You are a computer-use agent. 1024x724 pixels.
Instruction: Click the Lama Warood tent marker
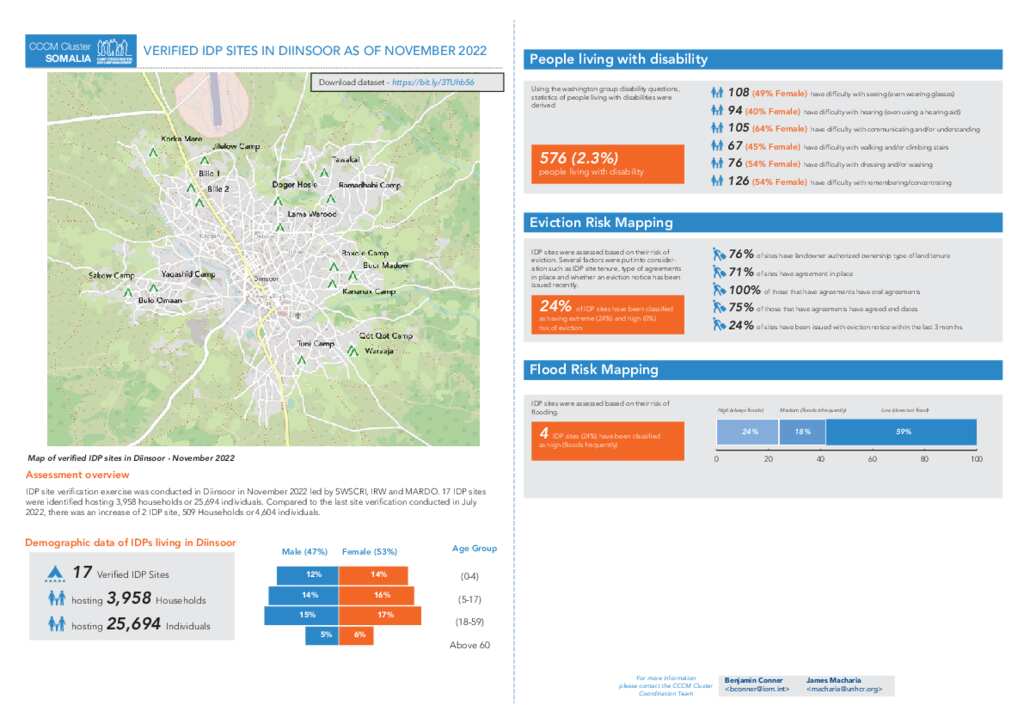pos(280,227)
